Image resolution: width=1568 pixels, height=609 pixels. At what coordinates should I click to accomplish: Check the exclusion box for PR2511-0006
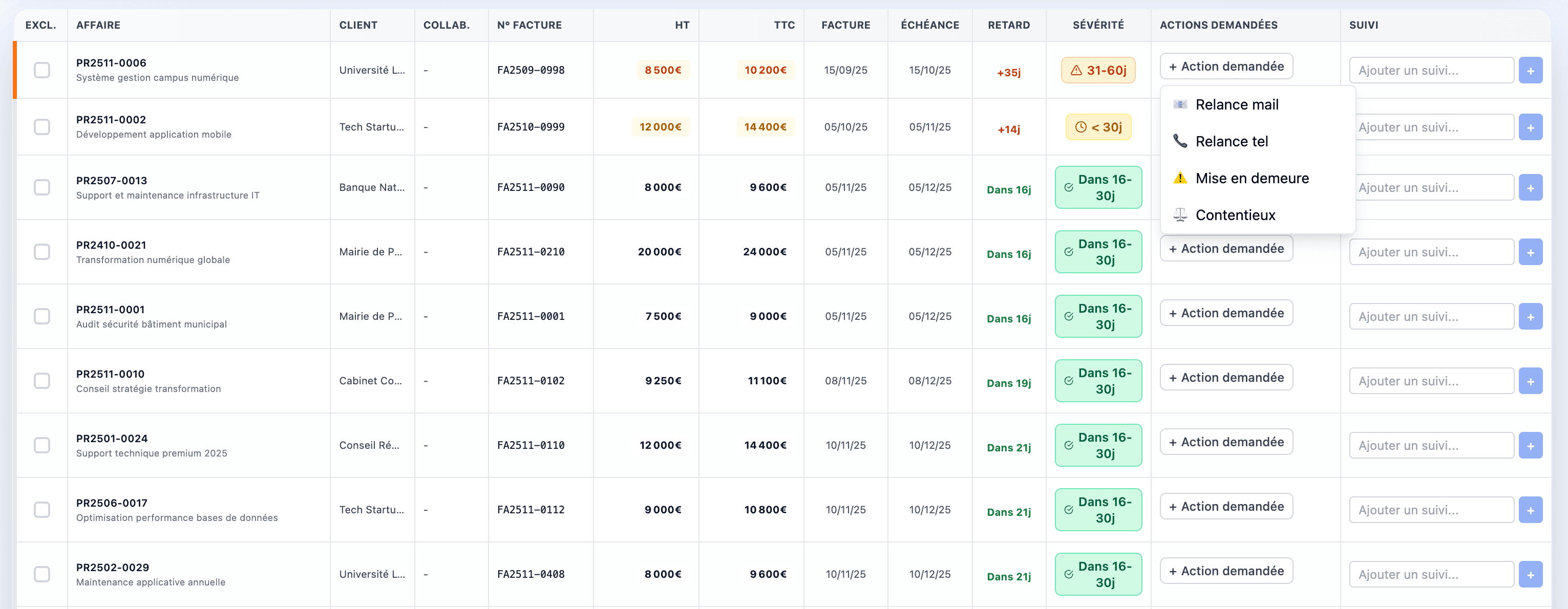tap(42, 71)
